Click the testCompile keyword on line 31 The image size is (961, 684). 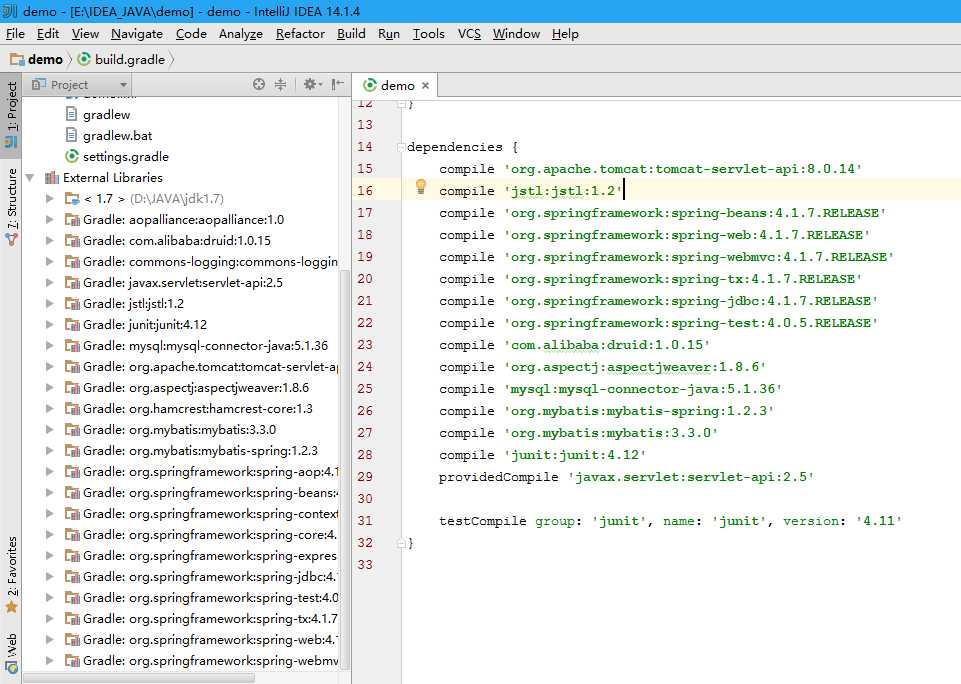click(x=482, y=521)
